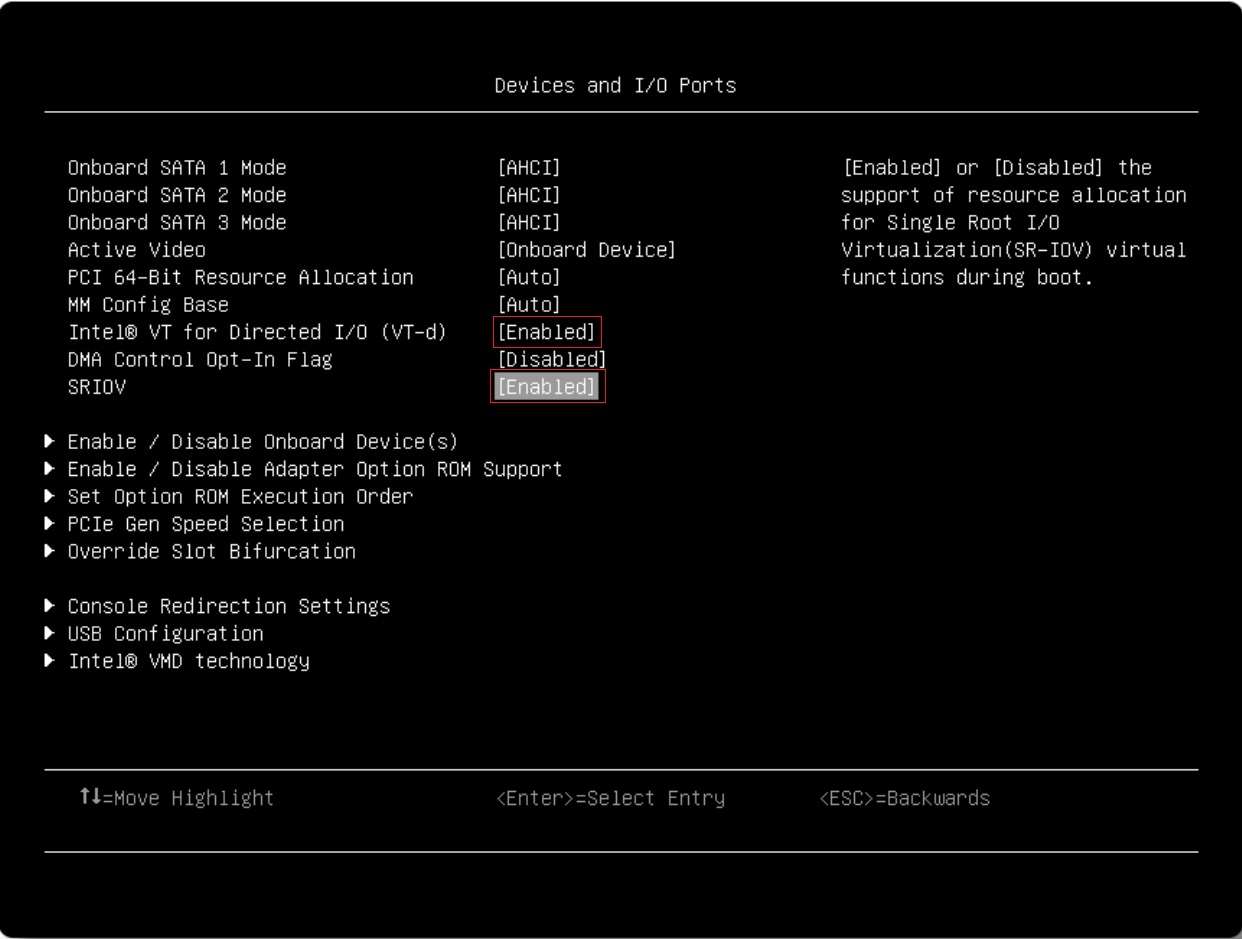Image resolution: width=1242 pixels, height=939 pixels.
Task: Click arrow beside Enable / Disable Adapter Option ROM Support
Action: (x=51, y=469)
